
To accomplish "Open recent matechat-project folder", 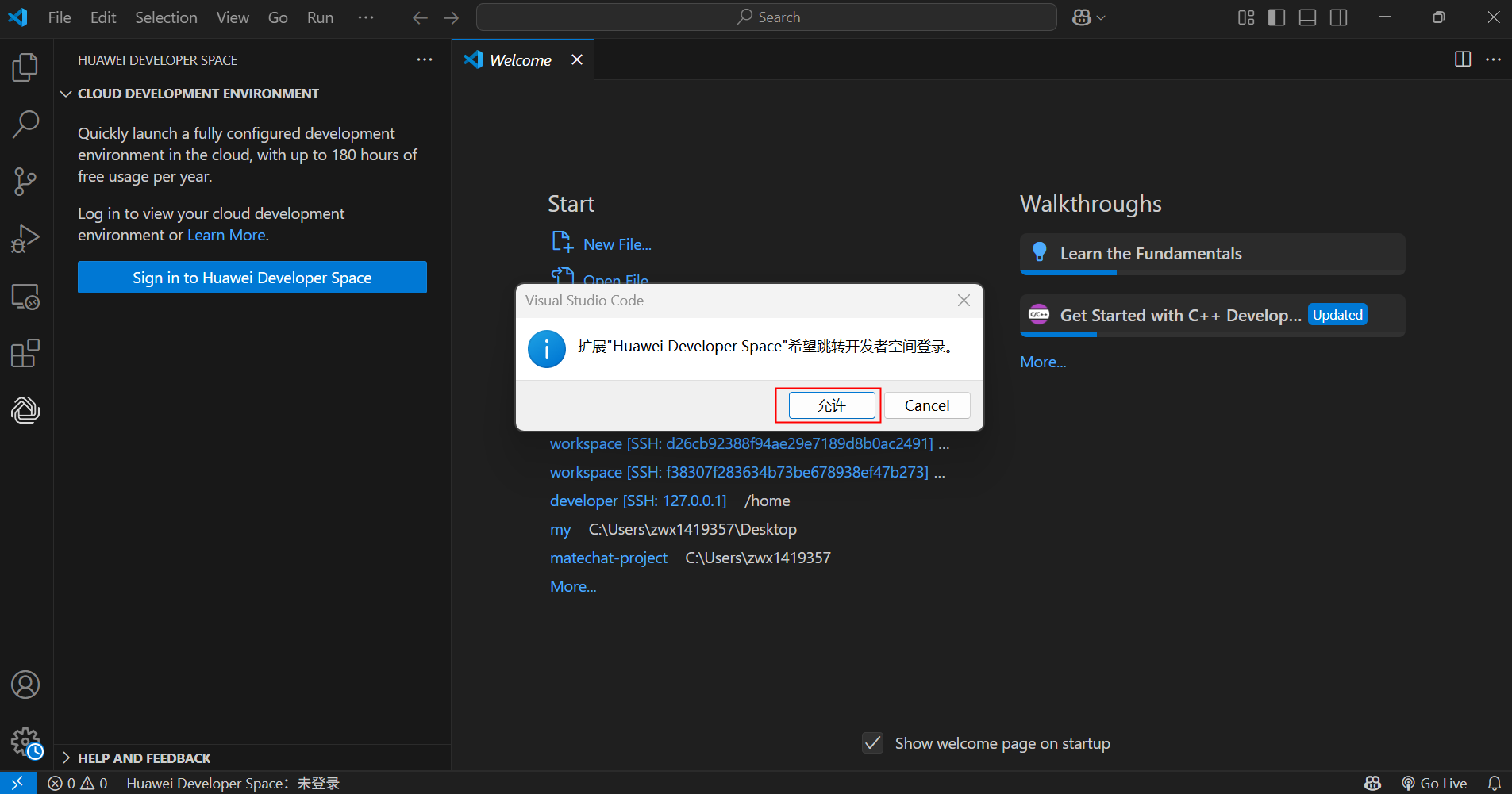I will (609, 558).
